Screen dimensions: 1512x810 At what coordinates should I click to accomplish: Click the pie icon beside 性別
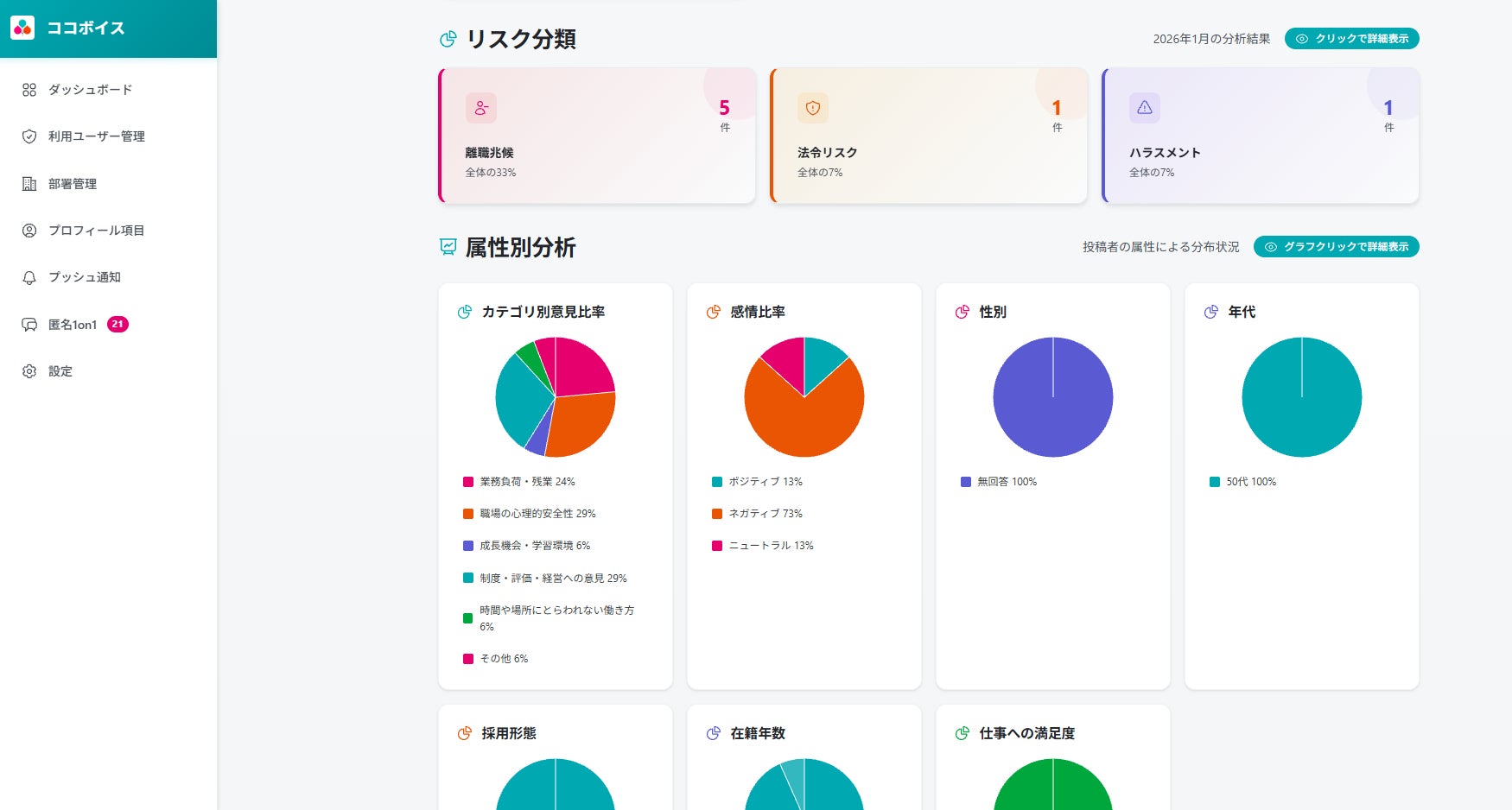click(x=962, y=312)
